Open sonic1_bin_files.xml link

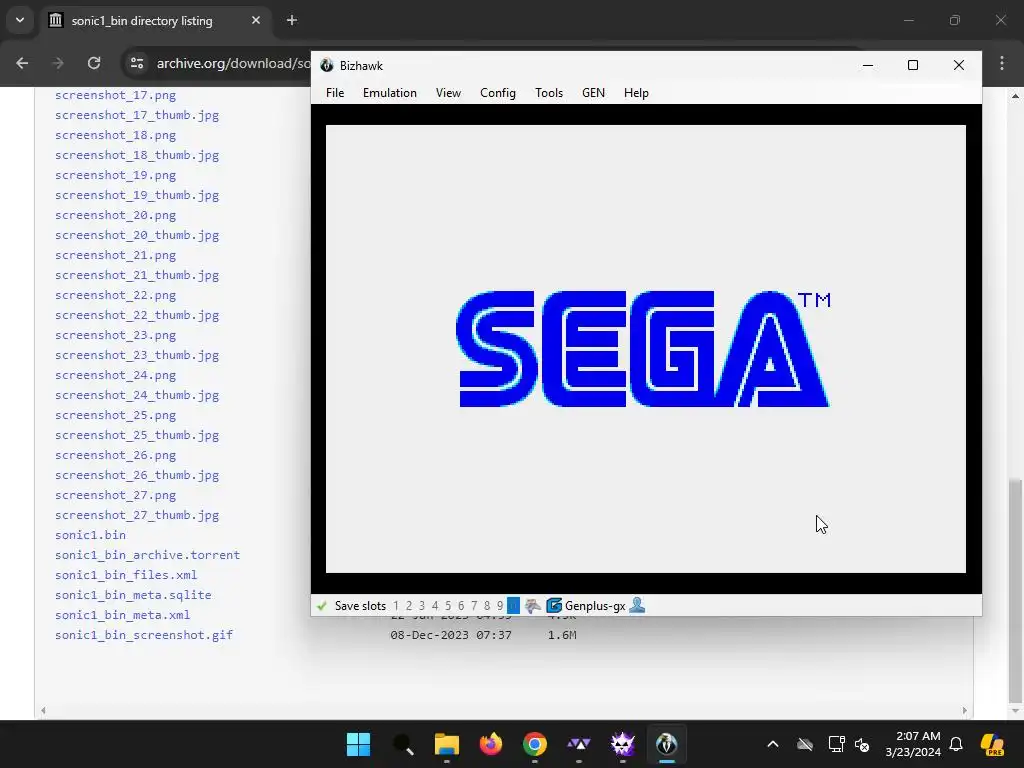(x=126, y=575)
